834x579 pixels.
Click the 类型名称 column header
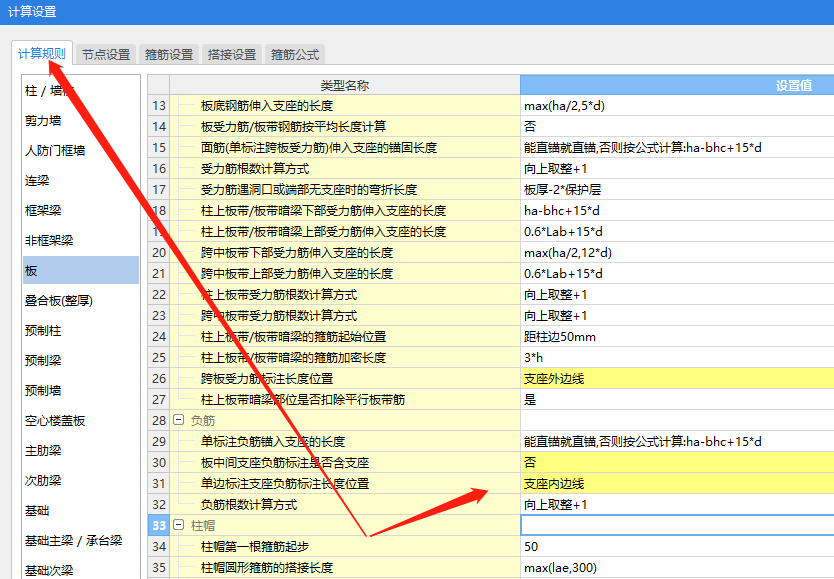(x=345, y=85)
